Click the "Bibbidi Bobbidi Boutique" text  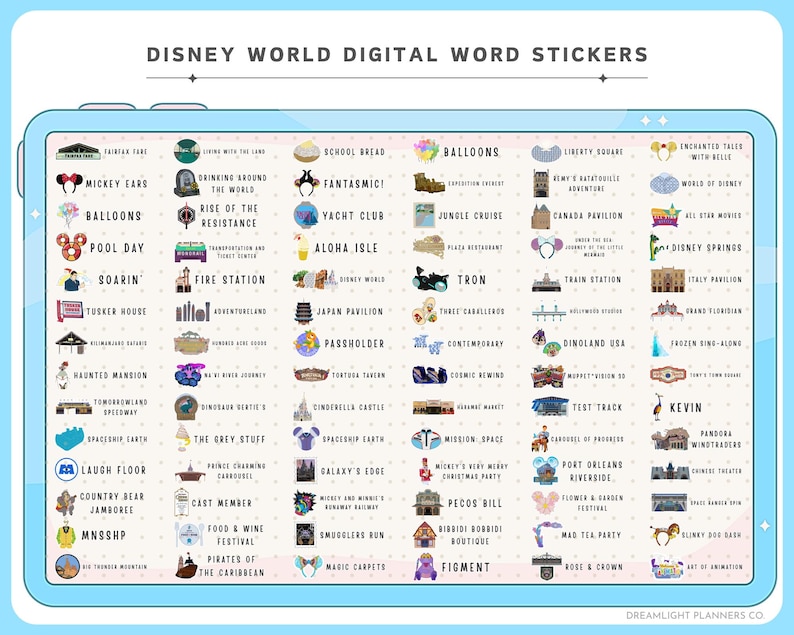click(470, 535)
